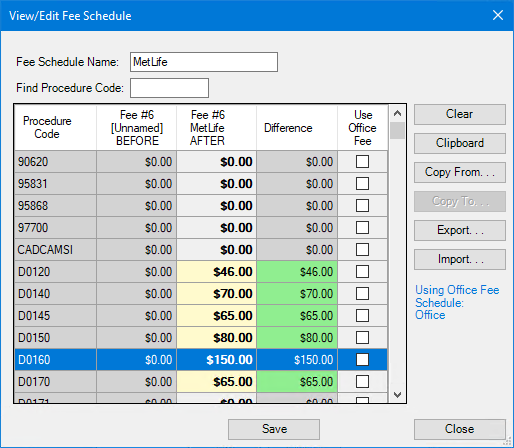The image size is (514, 448).
Task: Select procedure code 97700
Action: tap(55, 228)
